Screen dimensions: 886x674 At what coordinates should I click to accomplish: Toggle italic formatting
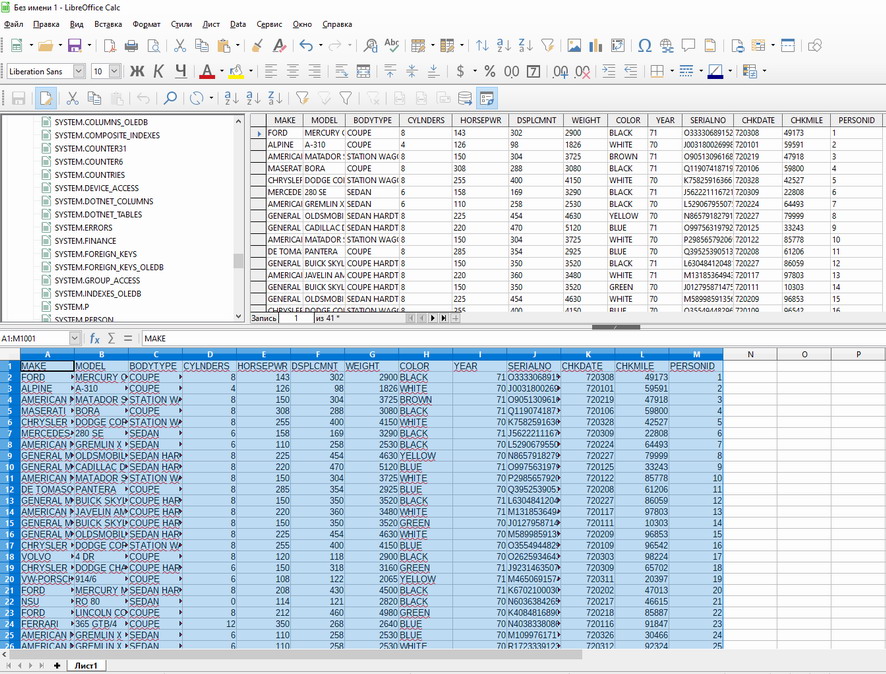(x=158, y=71)
